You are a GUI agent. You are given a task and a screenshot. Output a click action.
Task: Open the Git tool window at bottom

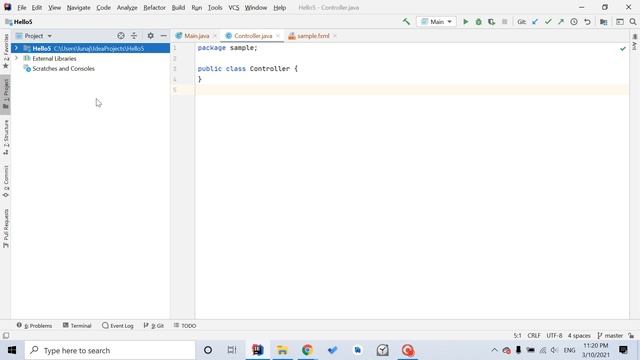(154, 326)
